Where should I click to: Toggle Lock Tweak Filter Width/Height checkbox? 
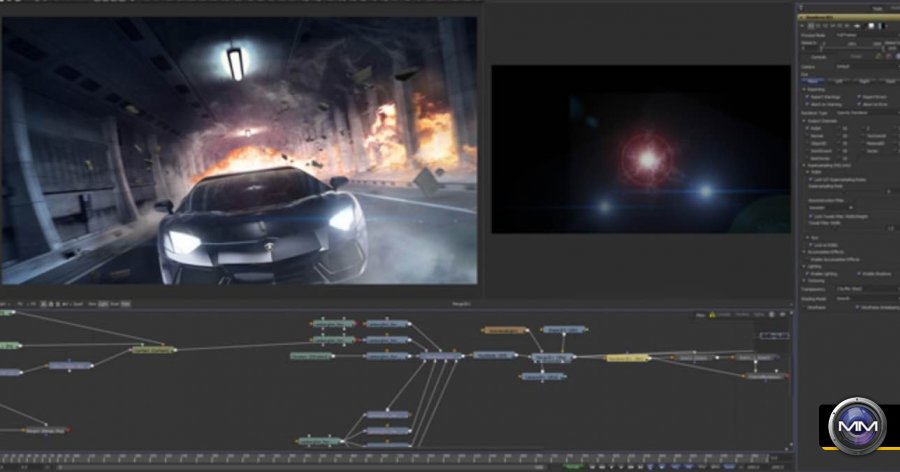[812, 216]
